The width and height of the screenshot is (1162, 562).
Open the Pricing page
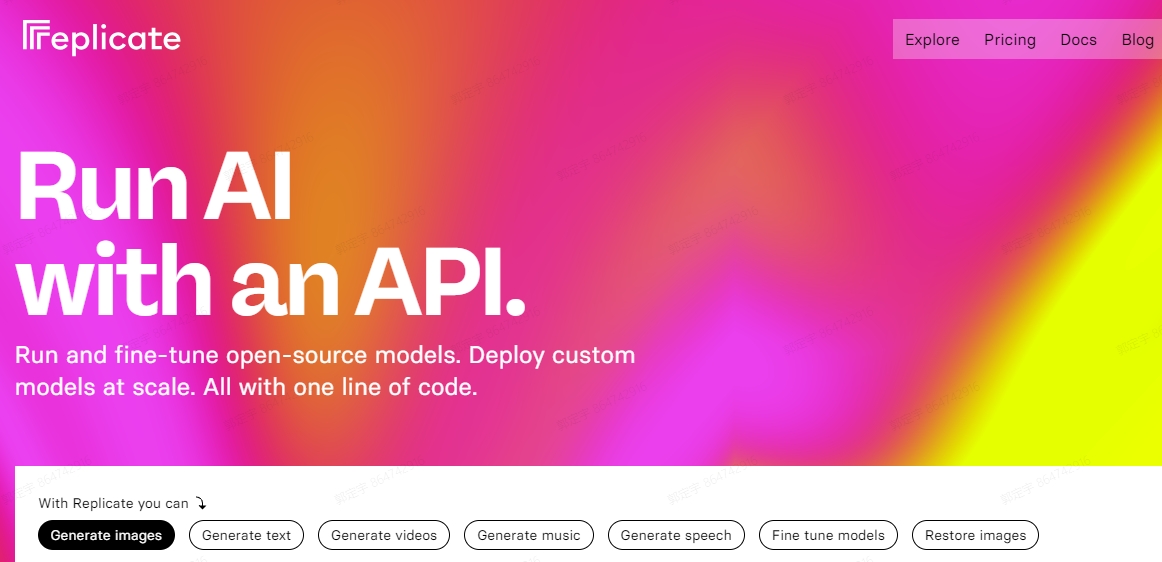click(1009, 40)
